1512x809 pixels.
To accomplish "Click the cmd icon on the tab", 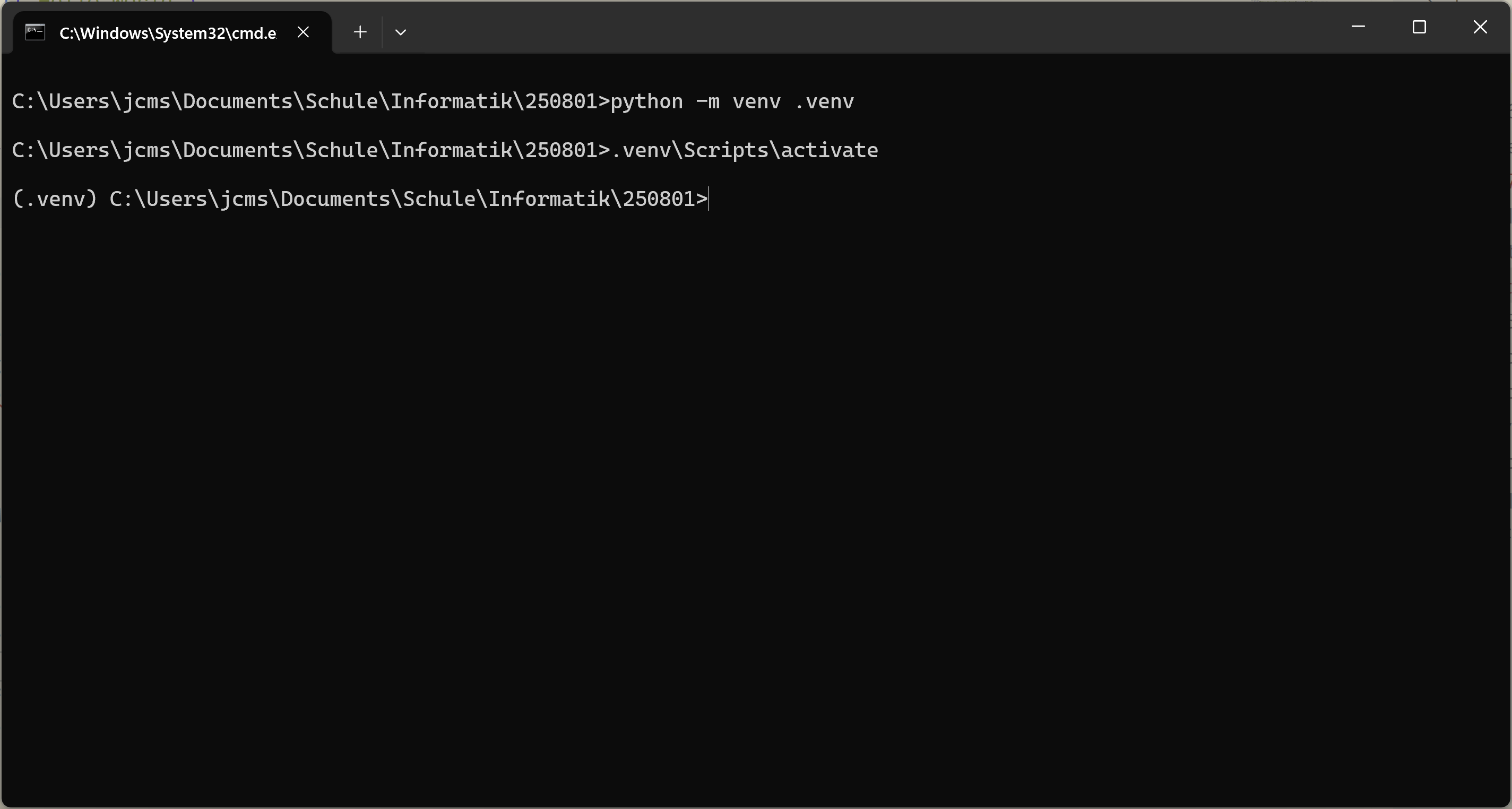I will point(35,32).
